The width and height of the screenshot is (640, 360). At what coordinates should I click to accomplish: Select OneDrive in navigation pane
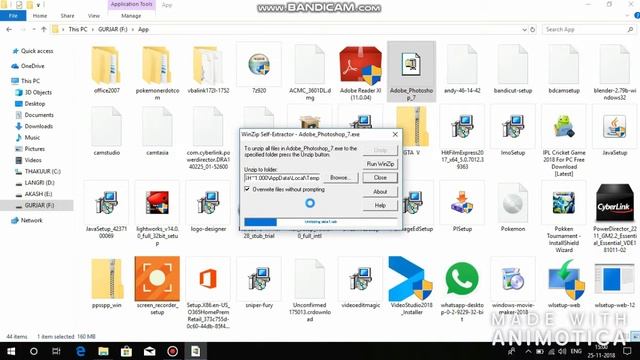click(28, 66)
